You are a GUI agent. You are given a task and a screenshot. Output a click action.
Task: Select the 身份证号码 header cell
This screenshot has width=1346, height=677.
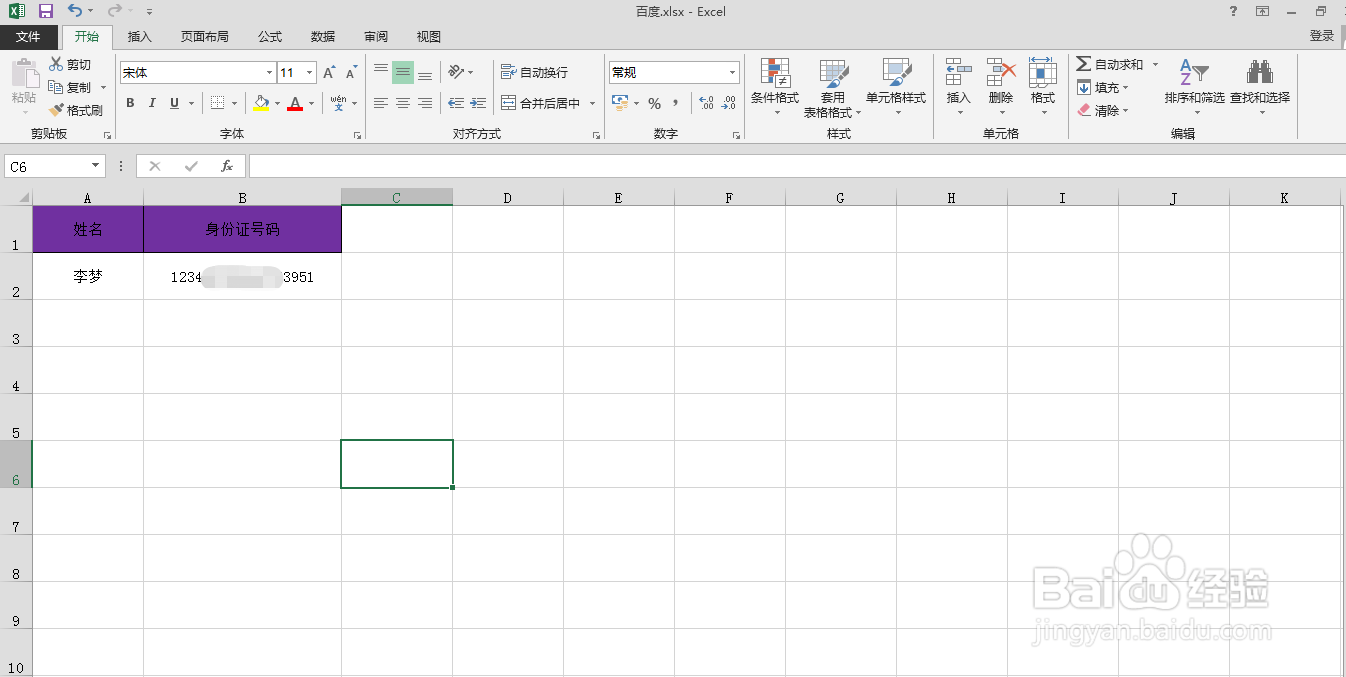pos(242,229)
